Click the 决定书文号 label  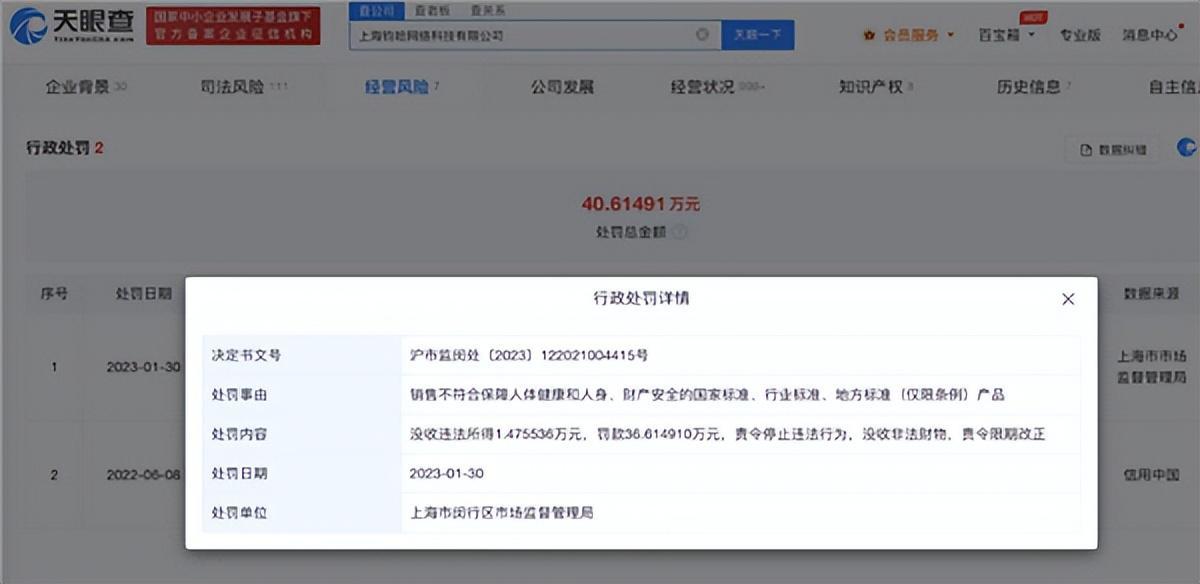pyautogui.click(x=246, y=355)
